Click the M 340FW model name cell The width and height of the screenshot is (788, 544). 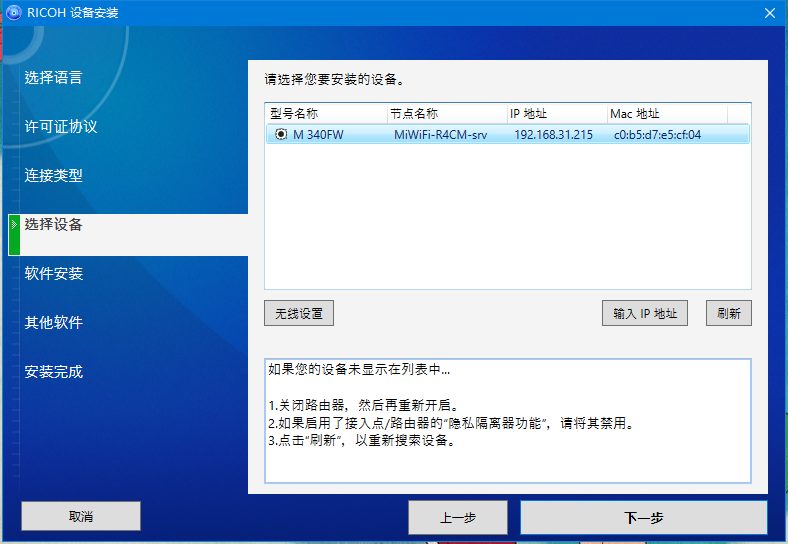[x=318, y=135]
